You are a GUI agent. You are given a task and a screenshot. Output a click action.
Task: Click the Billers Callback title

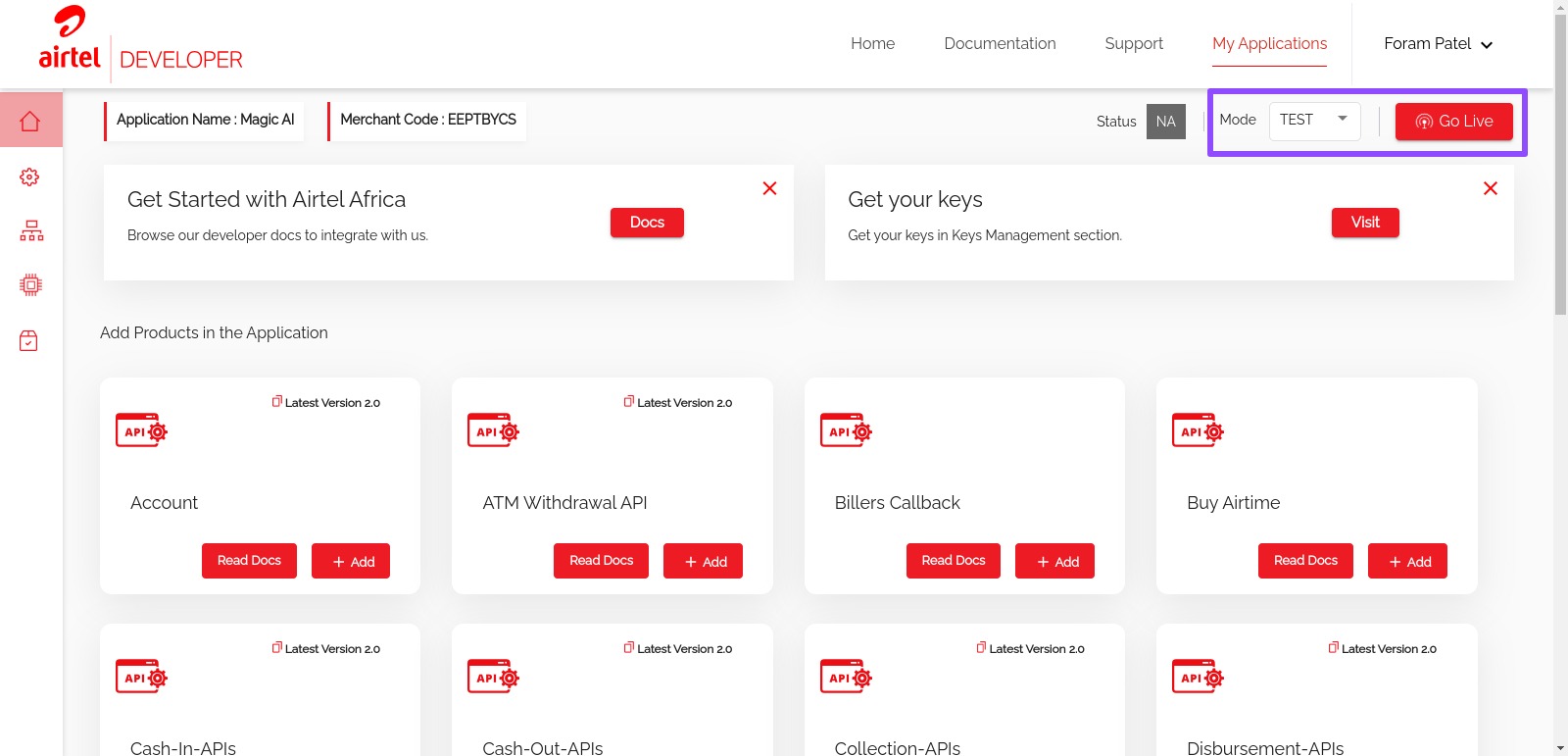click(x=897, y=503)
